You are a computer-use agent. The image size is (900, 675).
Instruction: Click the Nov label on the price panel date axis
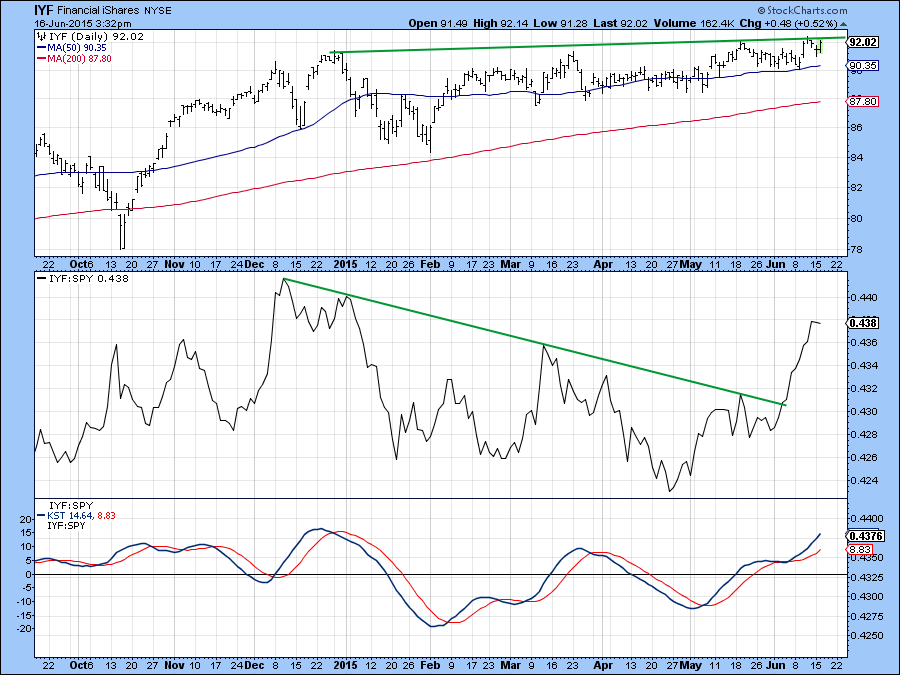point(174,265)
